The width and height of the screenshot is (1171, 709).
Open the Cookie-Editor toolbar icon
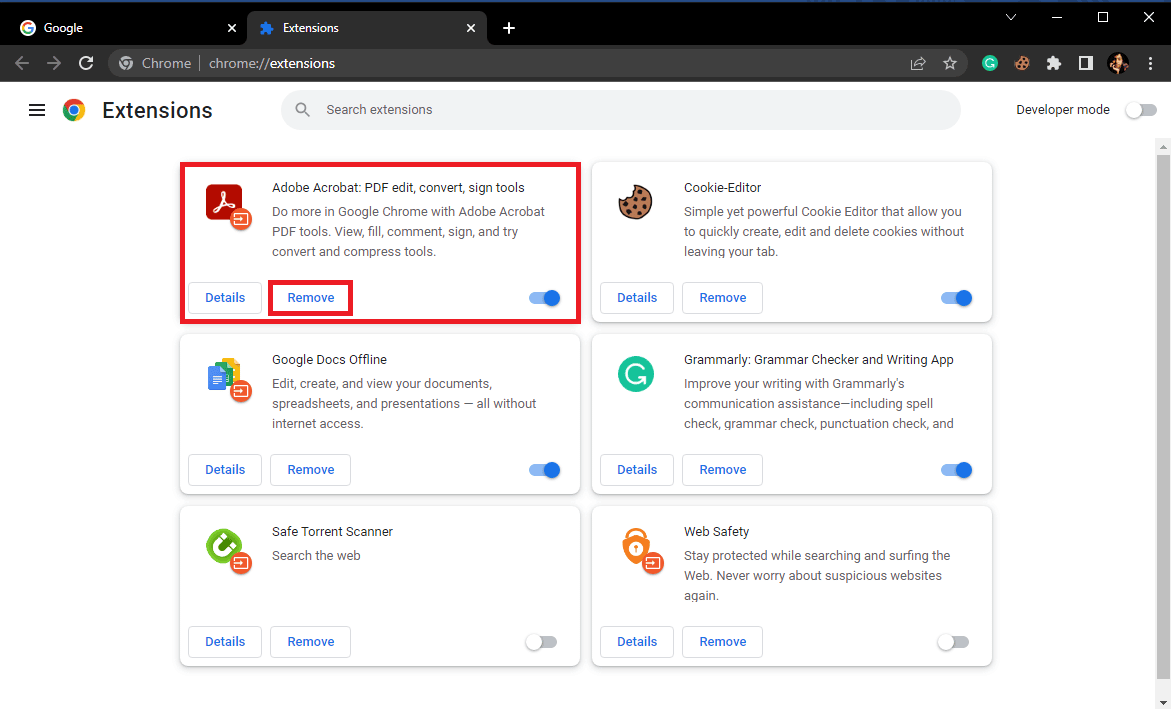coord(1022,64)
